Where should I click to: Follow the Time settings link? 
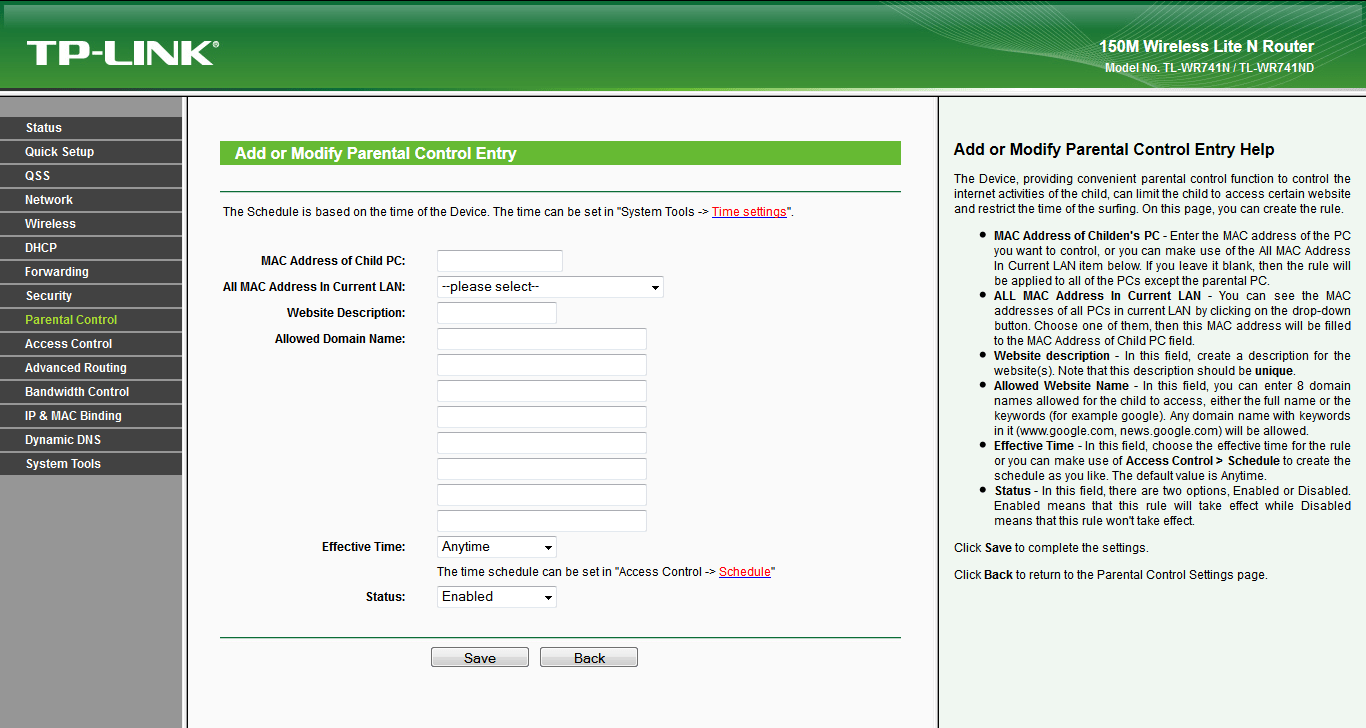click(749, 212)
